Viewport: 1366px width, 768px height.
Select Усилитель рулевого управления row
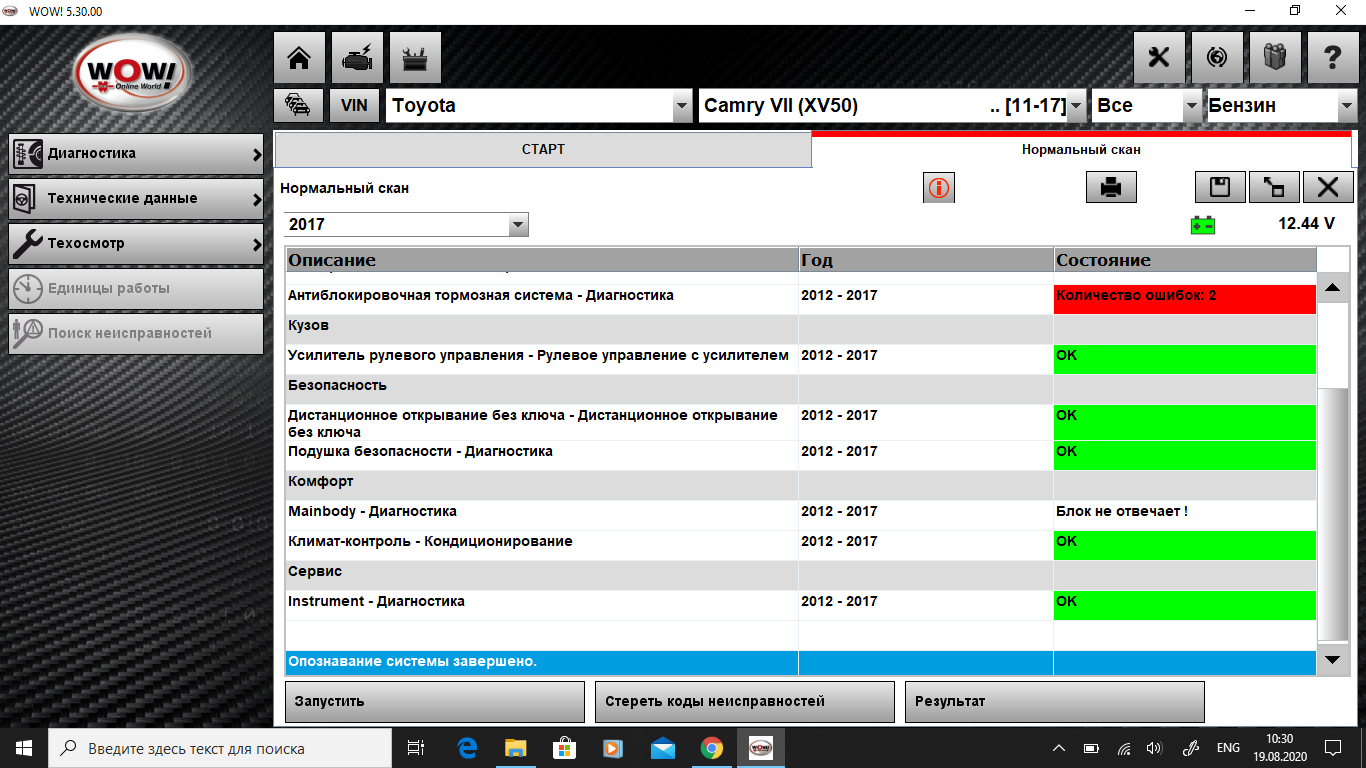[x=801, y=359]
